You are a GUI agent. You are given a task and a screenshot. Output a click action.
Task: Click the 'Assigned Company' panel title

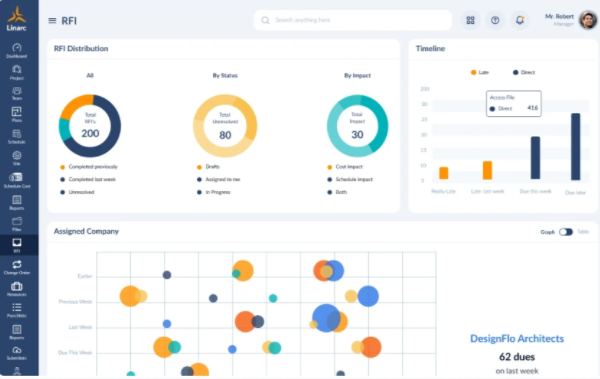click(86, 231)
